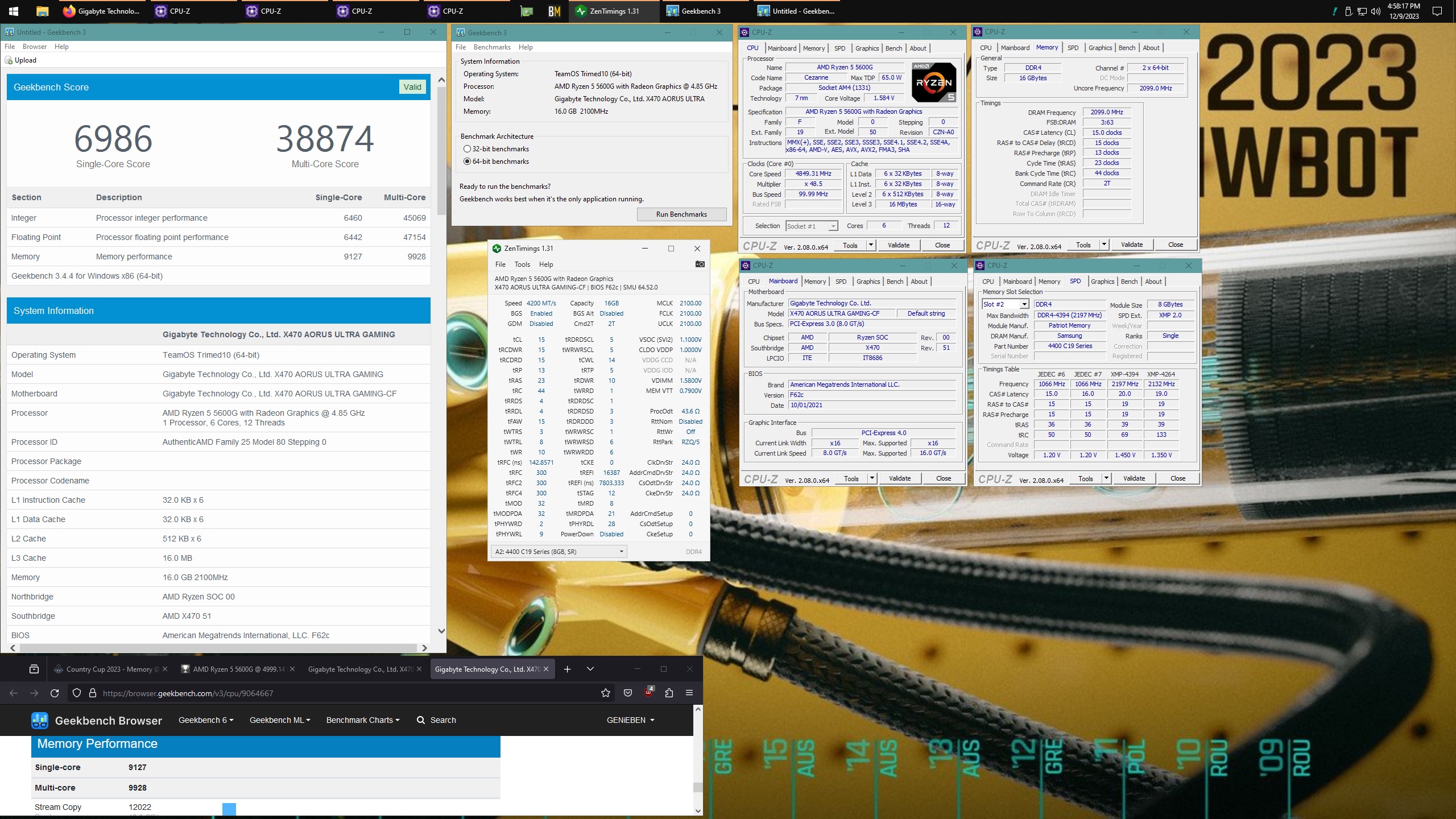Image resolution: width=1456 pixels, height=819 pixels.
Task: Click the Geekbench results horizontal scrollbar
Action: [218, 648]
